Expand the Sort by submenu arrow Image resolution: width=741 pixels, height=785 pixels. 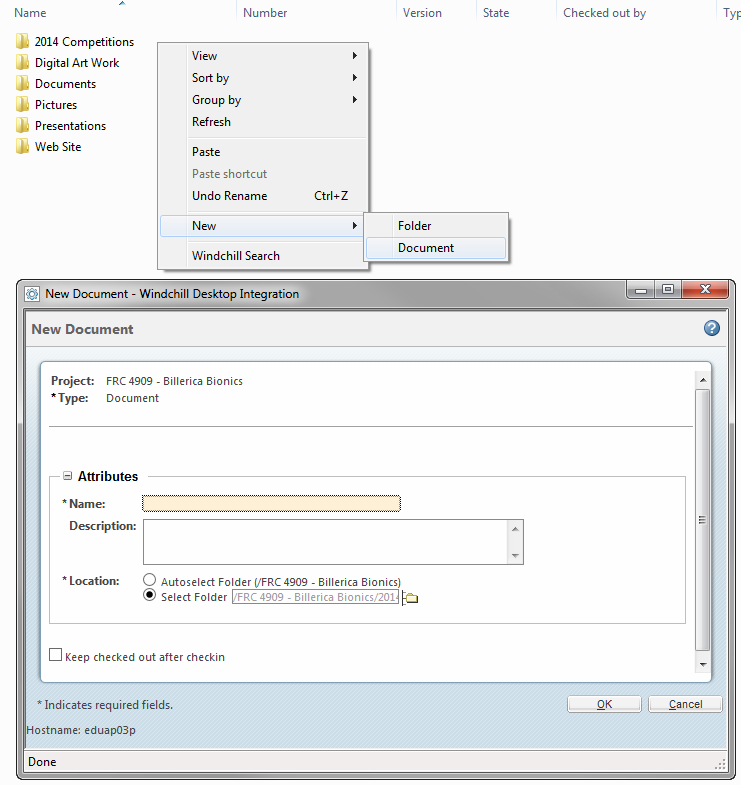click(354, 78)
